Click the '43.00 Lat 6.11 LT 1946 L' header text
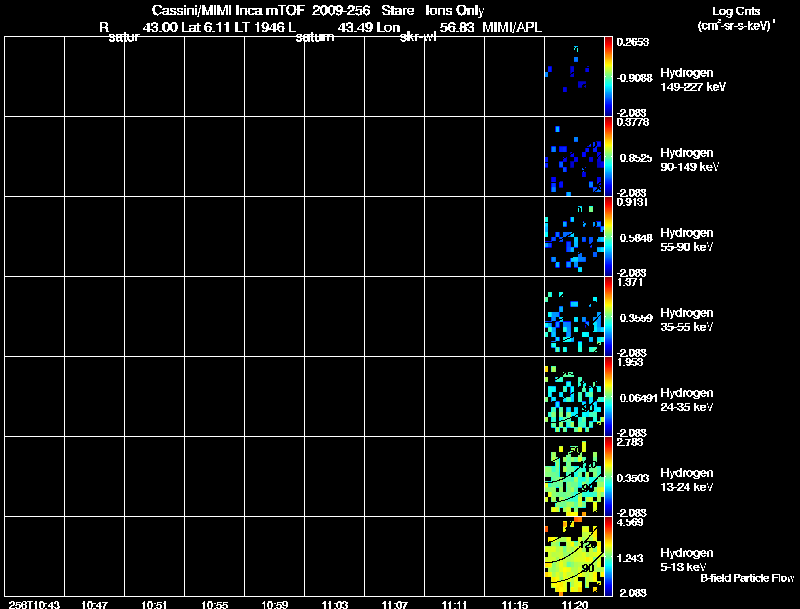Screen dimensions: 800x609 click(x=219, y=28)
